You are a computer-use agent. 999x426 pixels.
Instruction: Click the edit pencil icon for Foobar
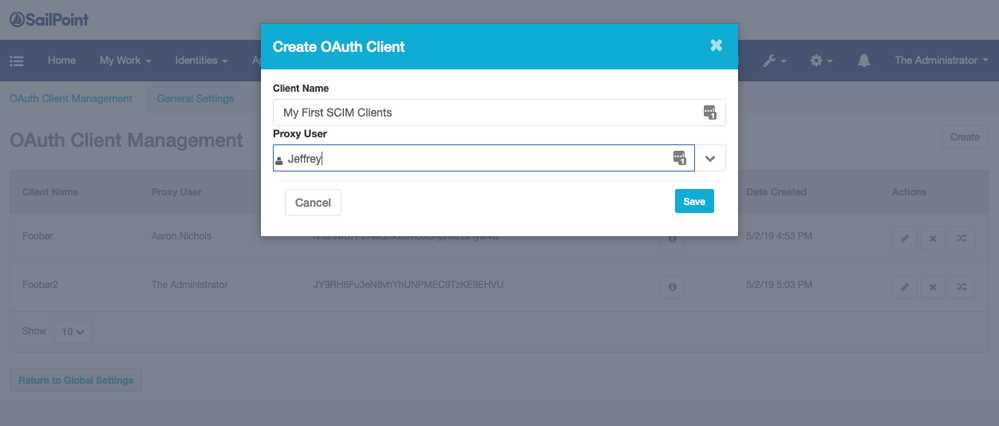click(904, 237)
